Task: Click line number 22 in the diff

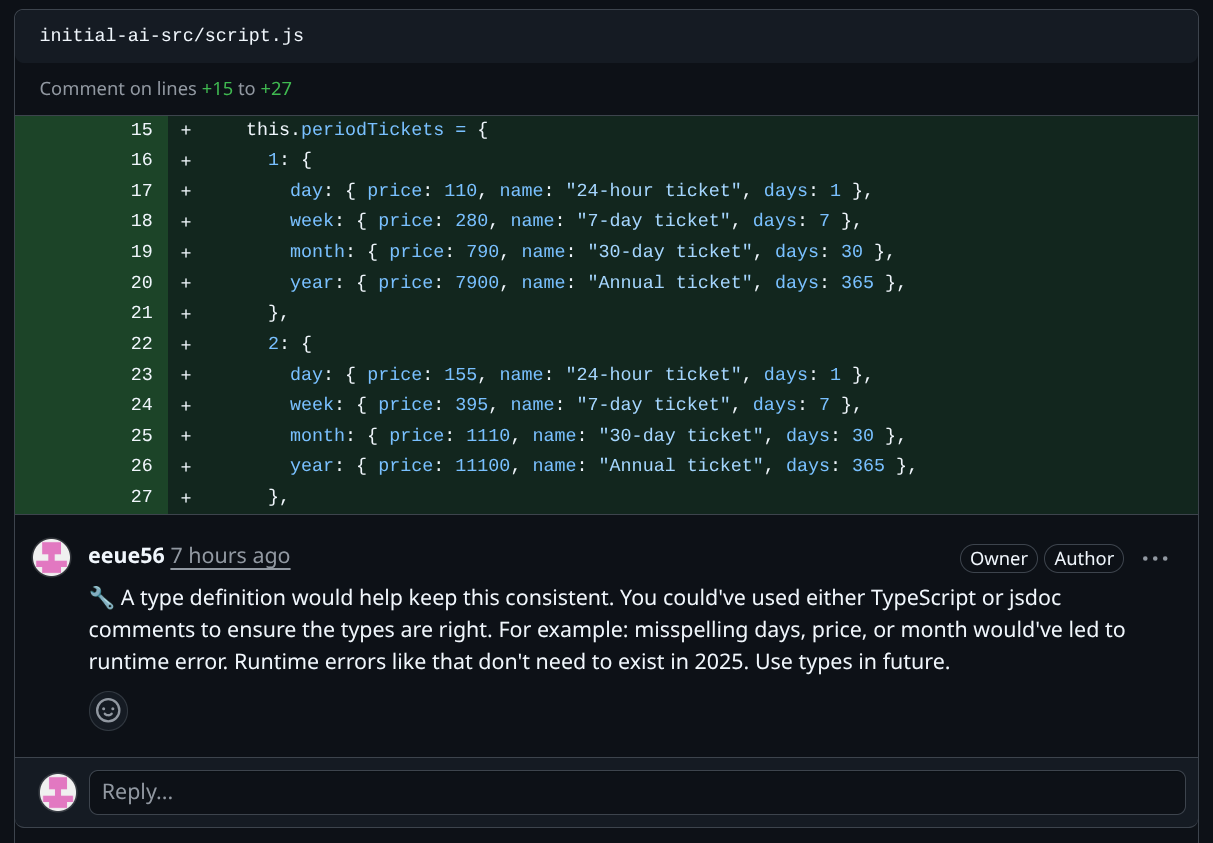Action: [x=142, y=344]
